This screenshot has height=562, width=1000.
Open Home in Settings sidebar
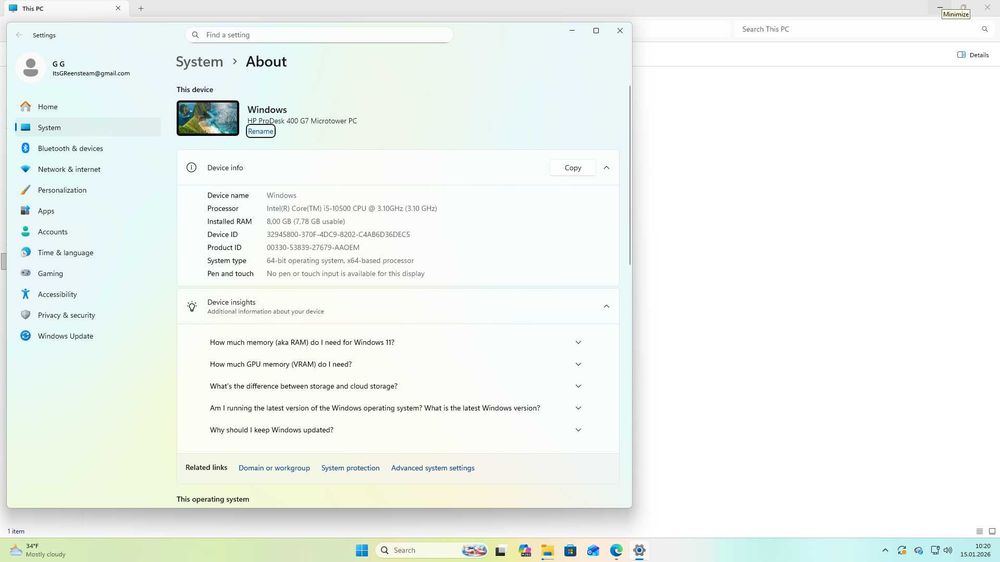pos(87,107)
